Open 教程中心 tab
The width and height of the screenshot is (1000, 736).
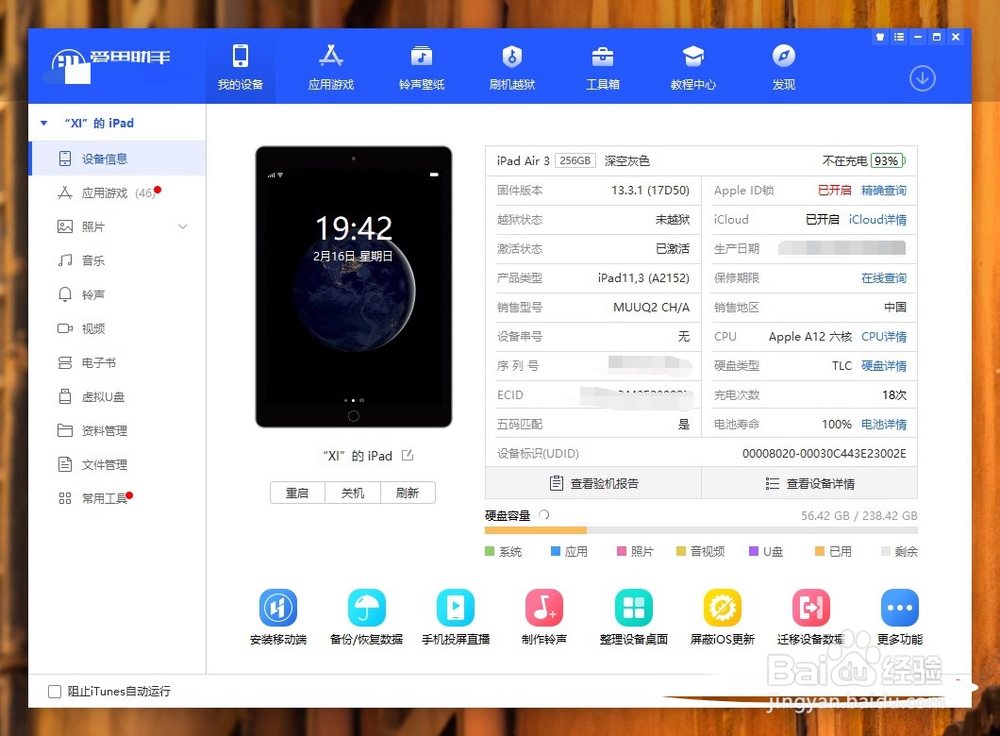(x=693, y=66)
